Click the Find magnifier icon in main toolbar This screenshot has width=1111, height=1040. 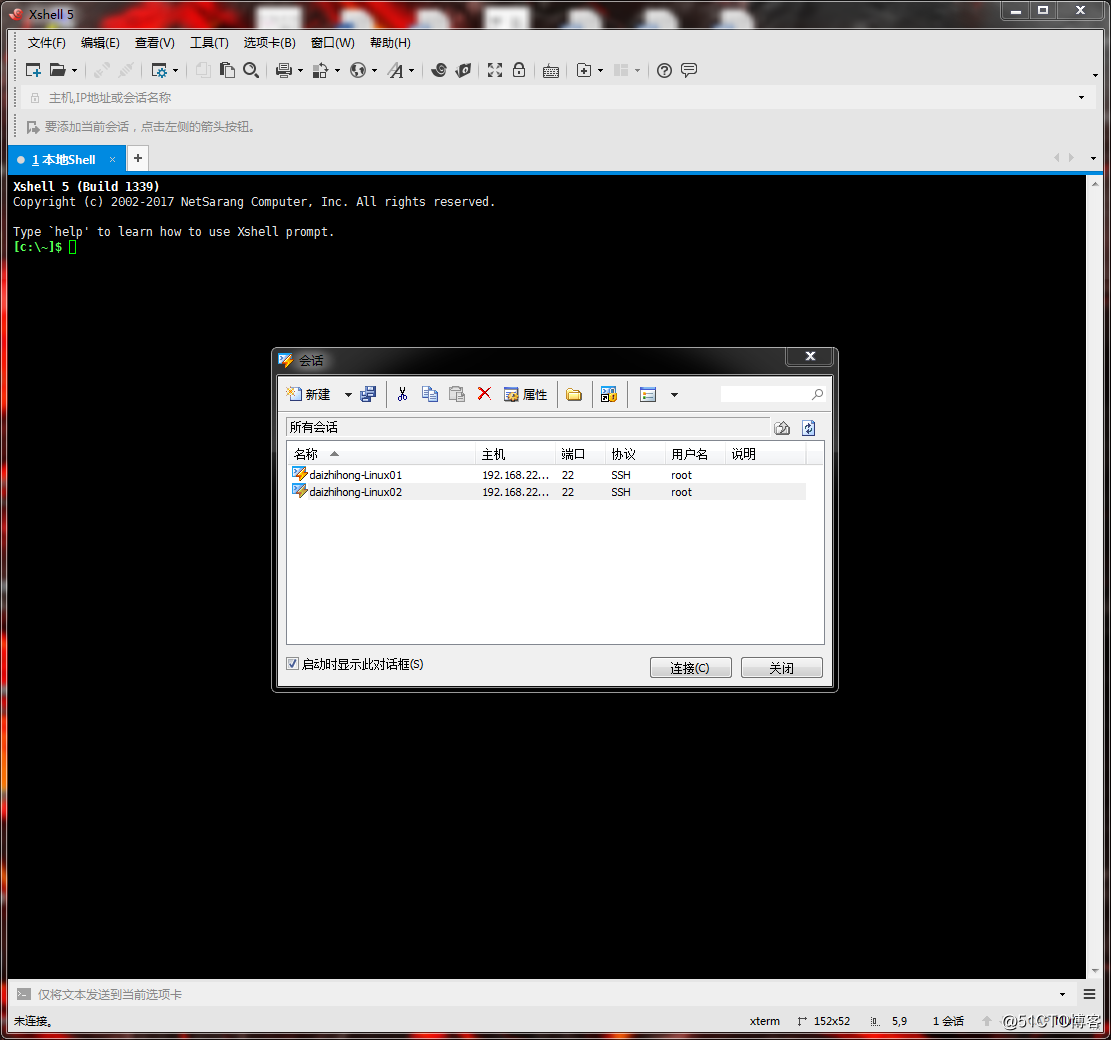point(251,70)
